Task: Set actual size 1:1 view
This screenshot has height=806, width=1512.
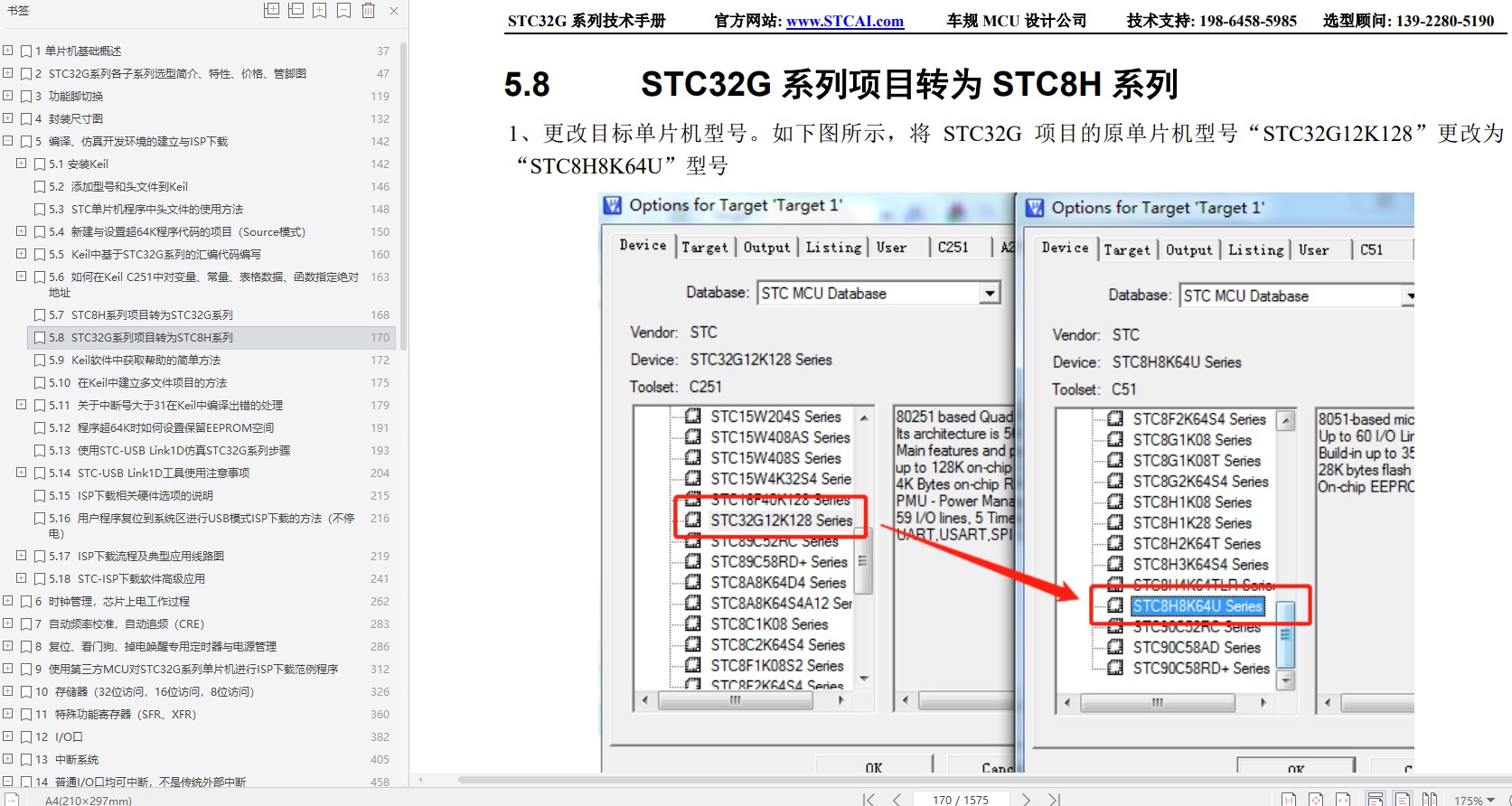Action: point(1289,799)
